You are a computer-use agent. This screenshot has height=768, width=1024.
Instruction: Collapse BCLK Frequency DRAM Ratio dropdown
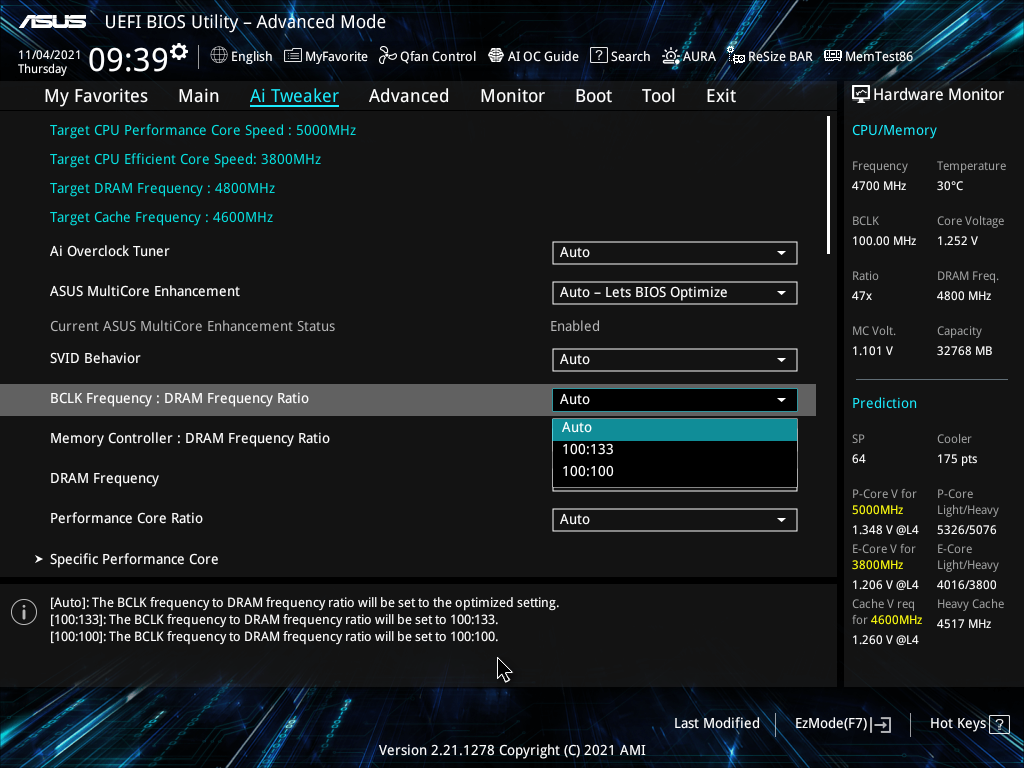click(x=675, y=400)
